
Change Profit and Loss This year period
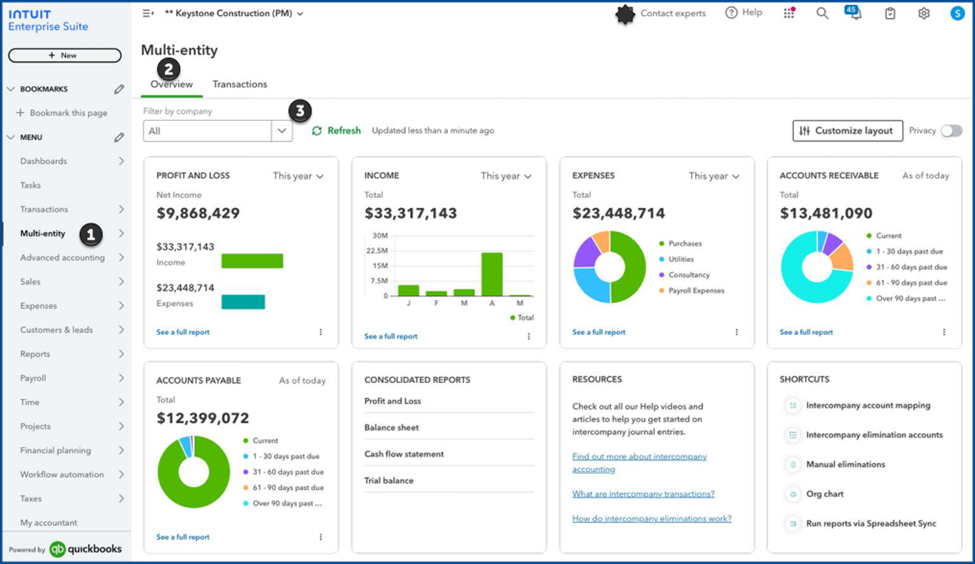[x=298, y=176]
